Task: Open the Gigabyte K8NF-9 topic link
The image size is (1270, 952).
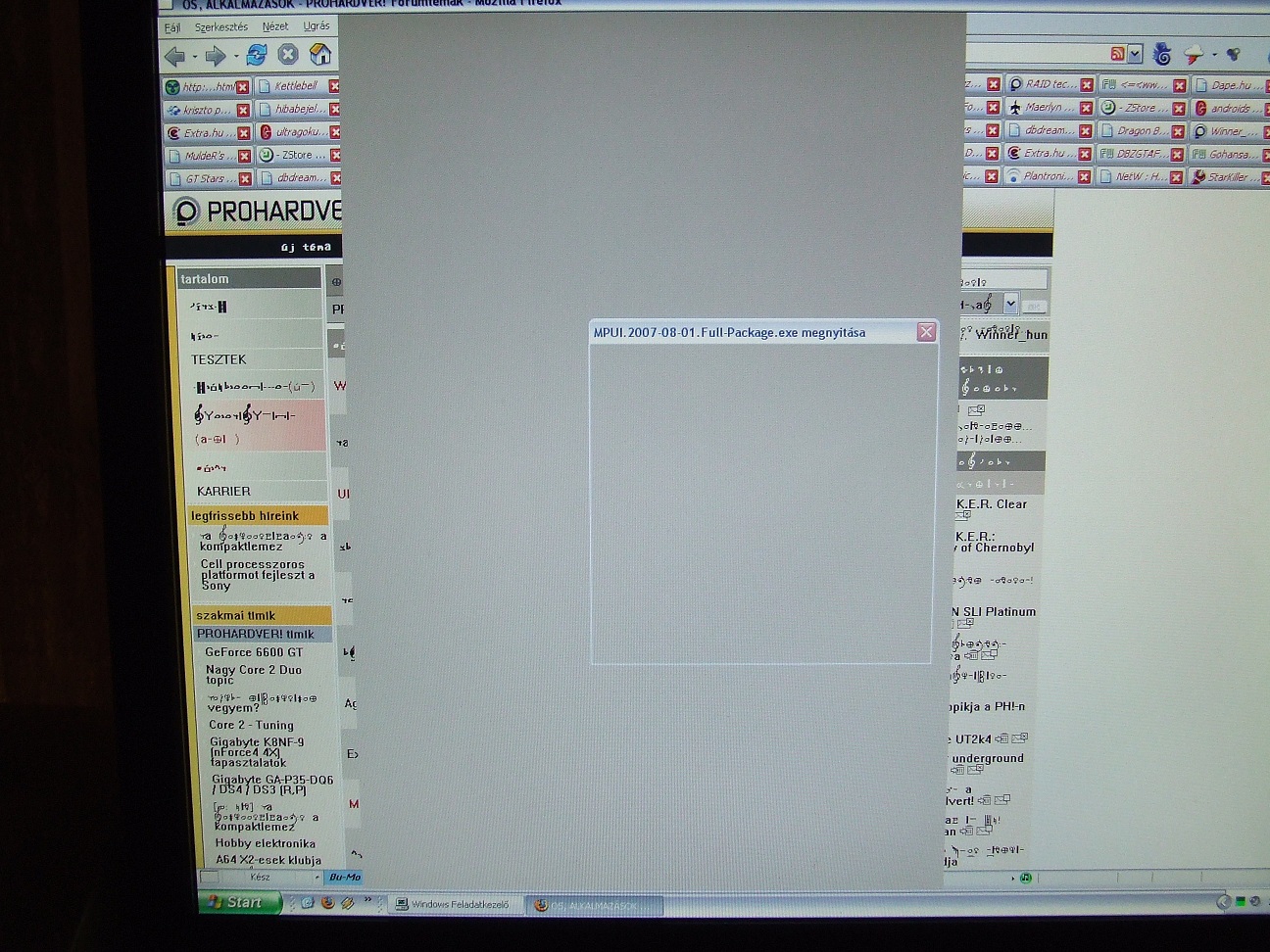Action: (x=257, y=752)
